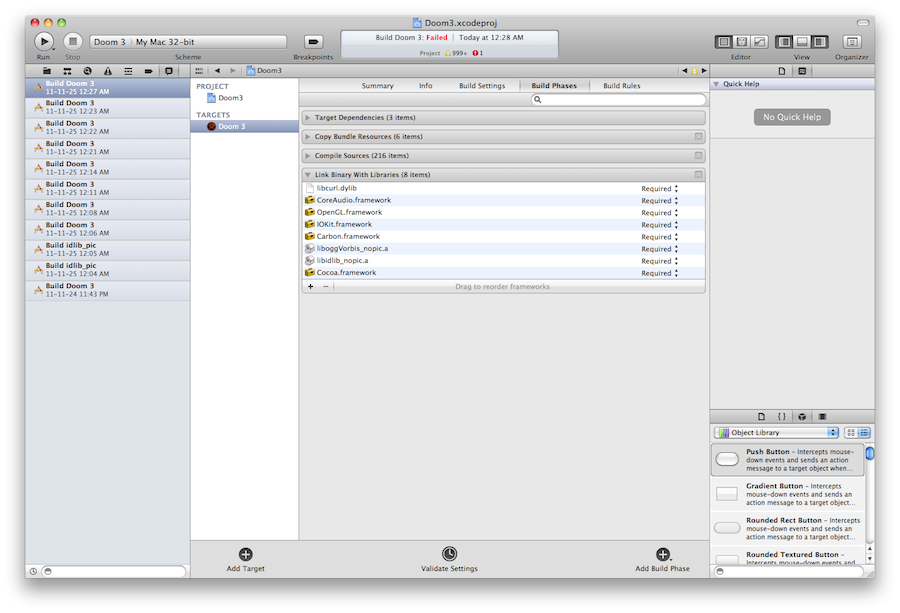This screenshot has width=900, height=613.
Task: Show the Object library cube icon
Action: pos(802,417)
